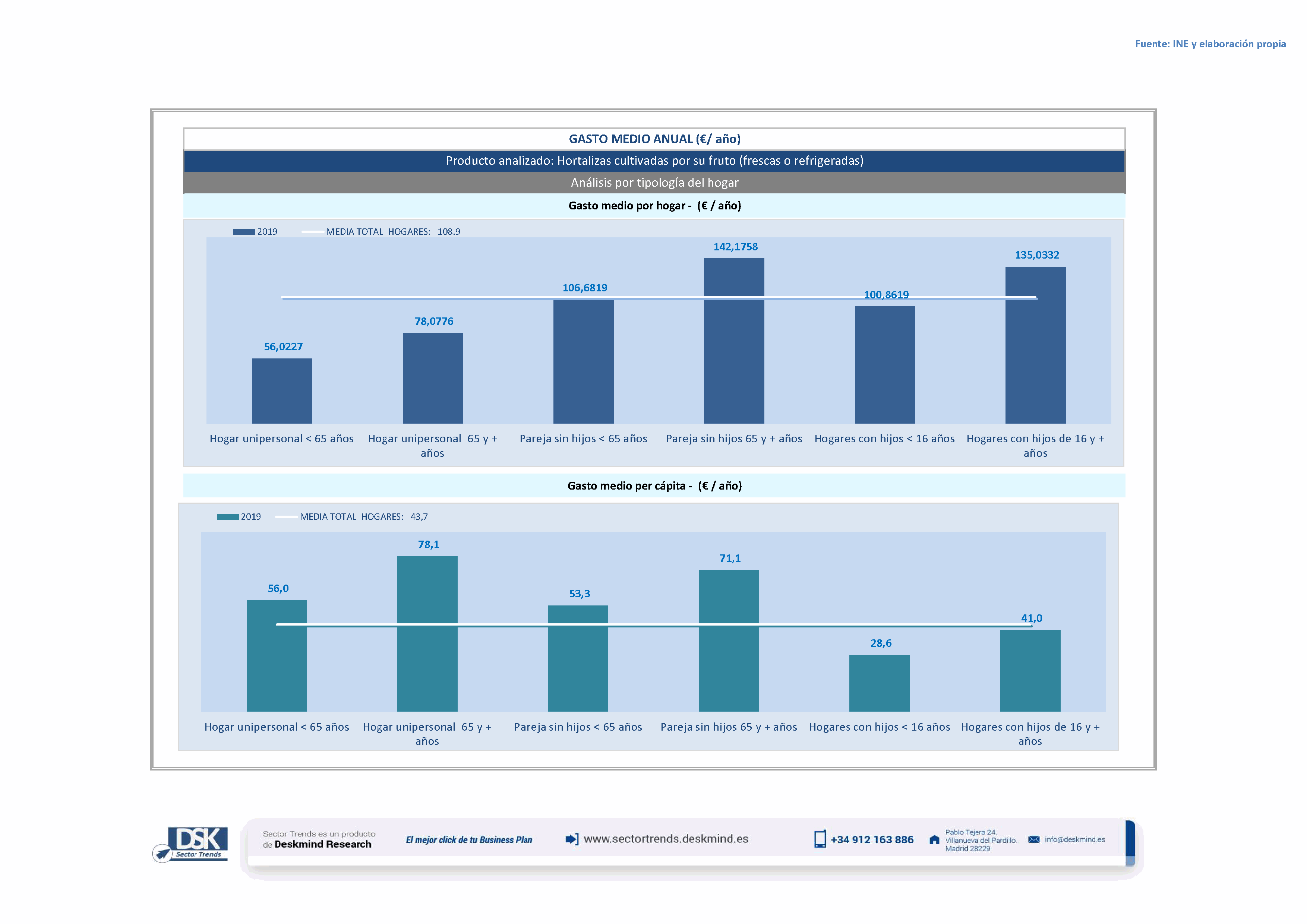Click dark blue 2019 legend swatch in top chart

pos(244,232)
